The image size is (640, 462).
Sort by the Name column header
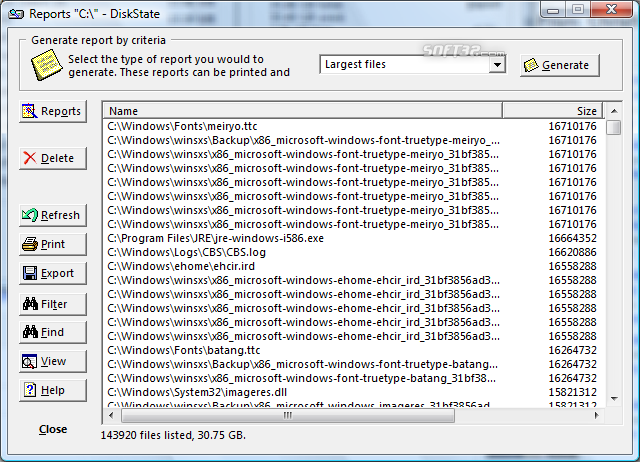302,111
